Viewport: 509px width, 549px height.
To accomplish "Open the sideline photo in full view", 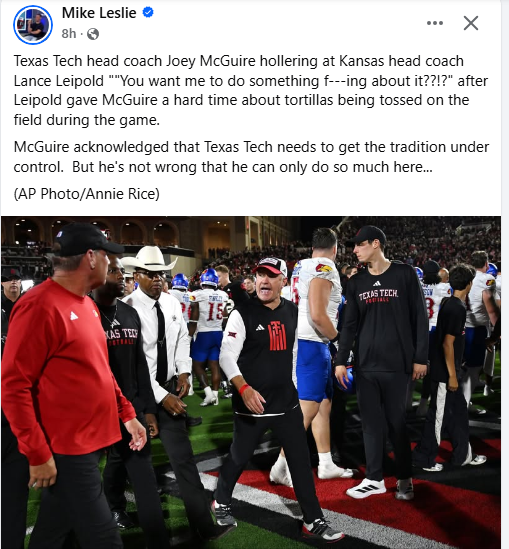I will (x=251, y=382).
